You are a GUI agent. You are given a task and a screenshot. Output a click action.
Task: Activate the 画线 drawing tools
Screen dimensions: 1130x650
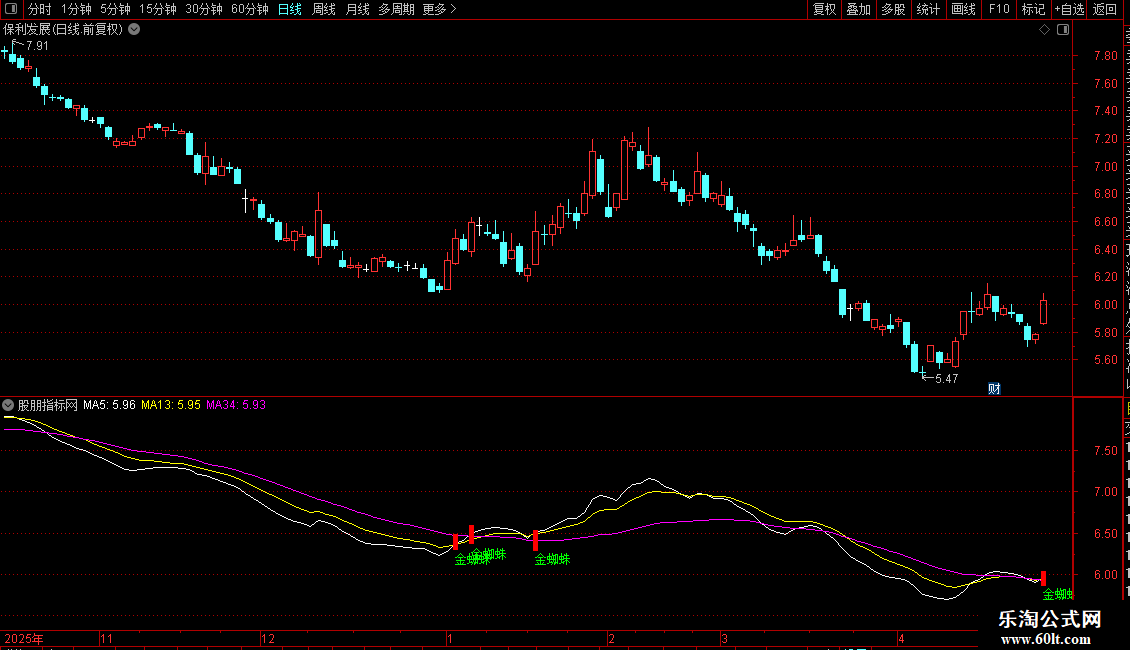(963, 9)
